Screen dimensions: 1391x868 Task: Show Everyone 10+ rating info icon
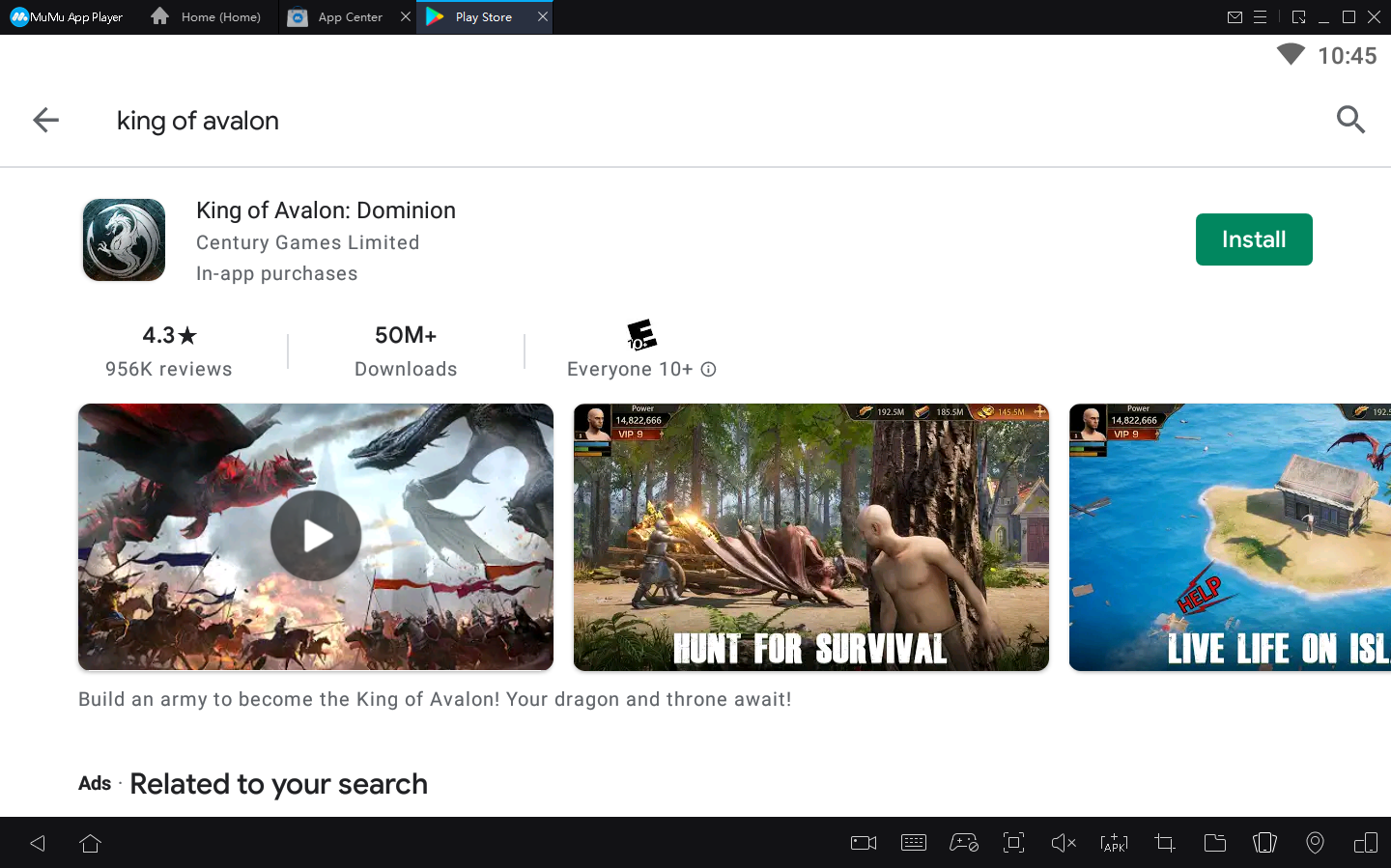point(708,369)
